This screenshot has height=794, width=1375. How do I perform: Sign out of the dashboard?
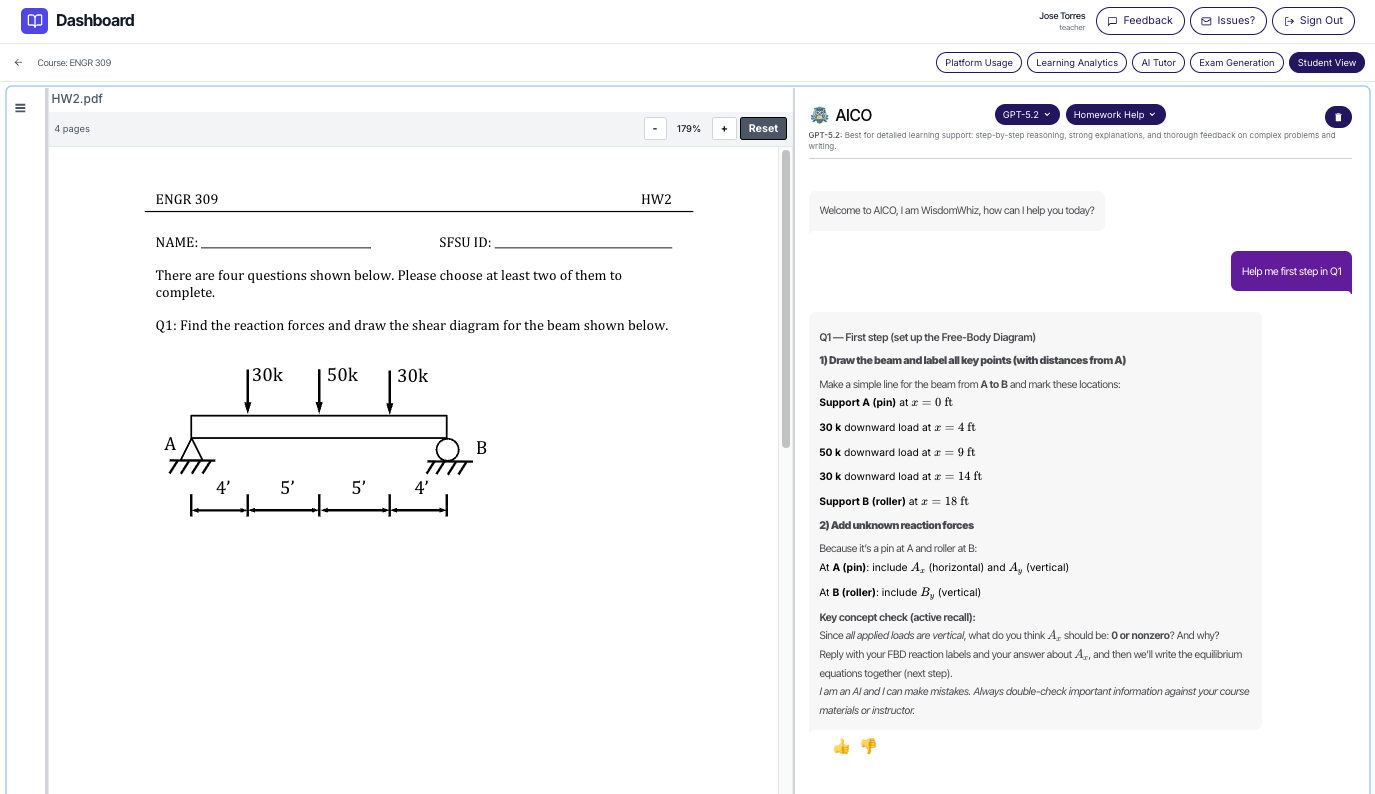click(x=1313, y=21)
